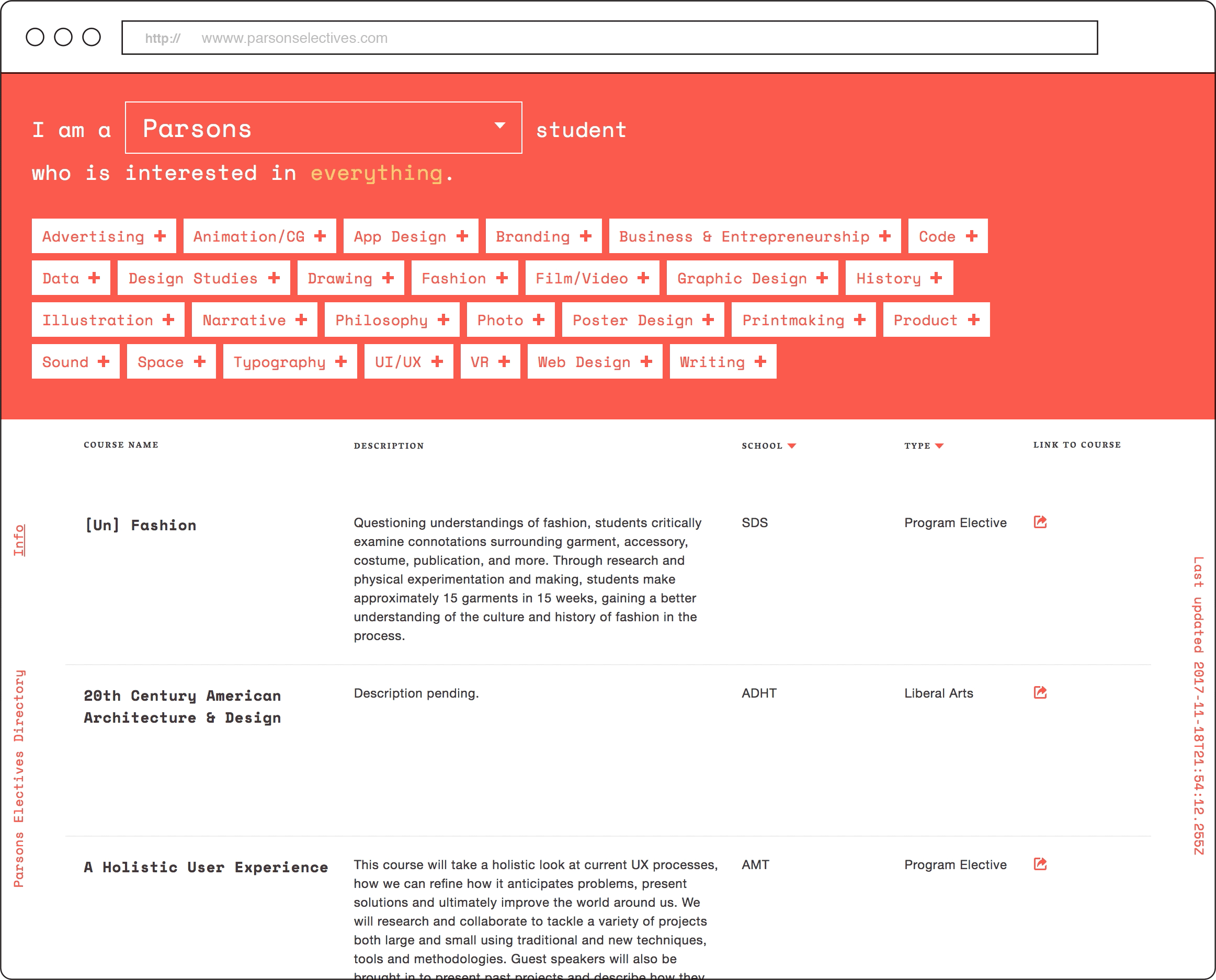
Task: Click the SDS school cell
Action: tap(755, 523)
